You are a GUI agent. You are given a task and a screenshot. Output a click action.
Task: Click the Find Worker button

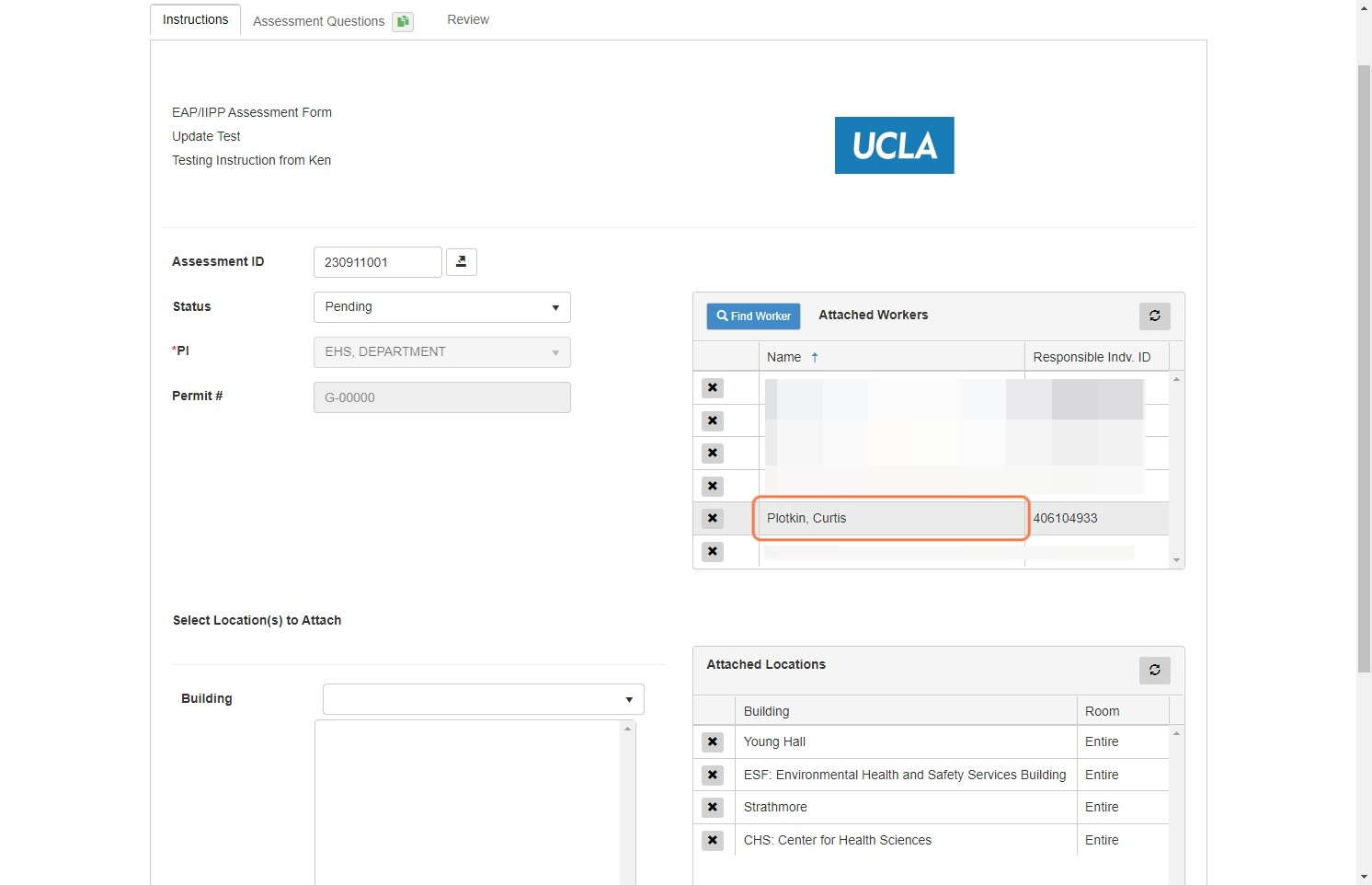coord(753,316)
